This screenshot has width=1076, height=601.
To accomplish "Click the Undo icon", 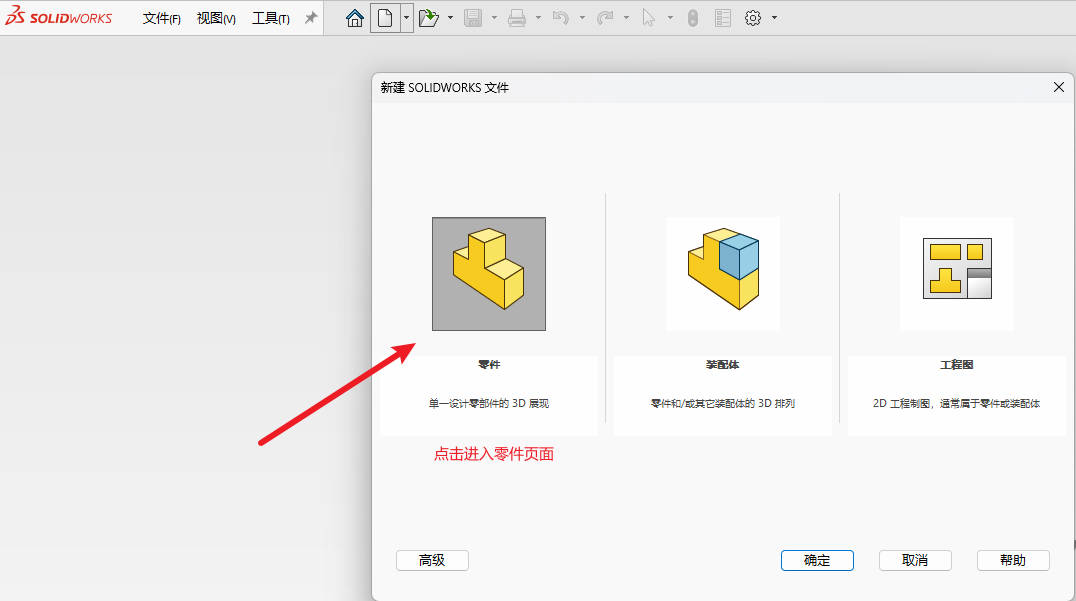I will tap(561, 18).
